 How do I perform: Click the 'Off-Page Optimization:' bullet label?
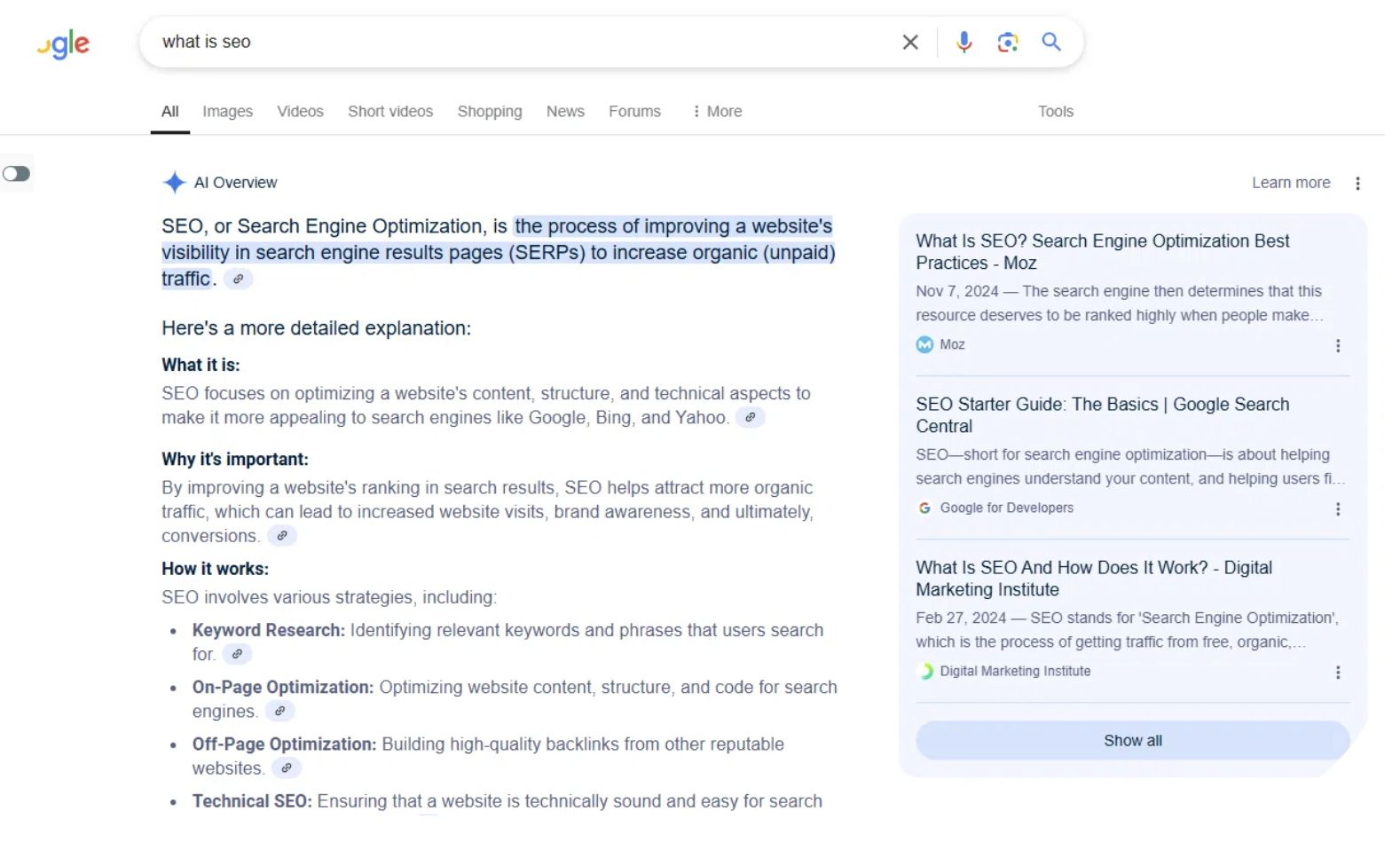coord(285,744)
